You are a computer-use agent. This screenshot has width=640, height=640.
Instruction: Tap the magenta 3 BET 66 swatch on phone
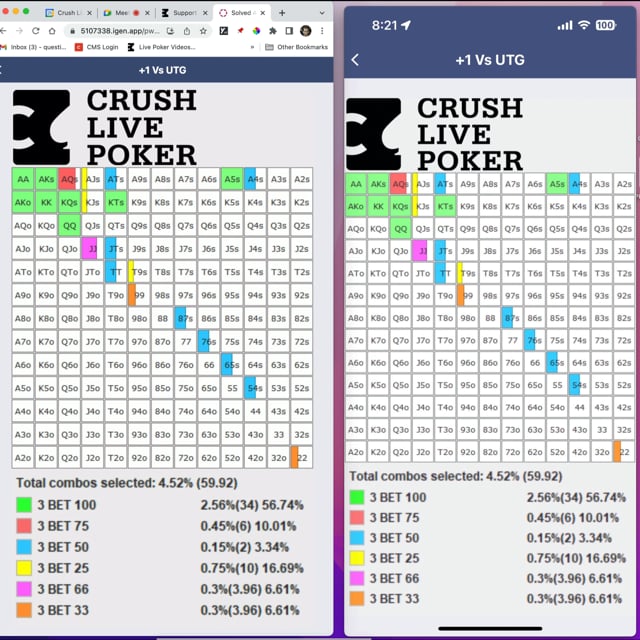point(357,578)
